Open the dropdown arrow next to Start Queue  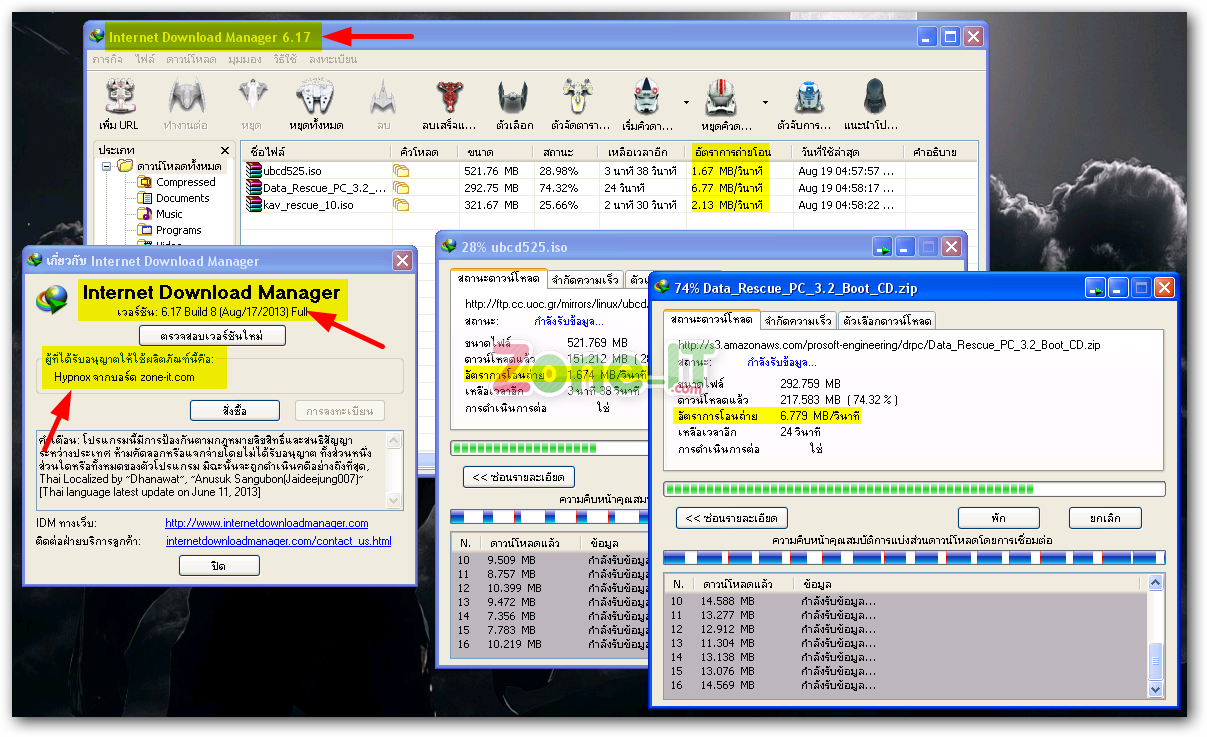686,102
